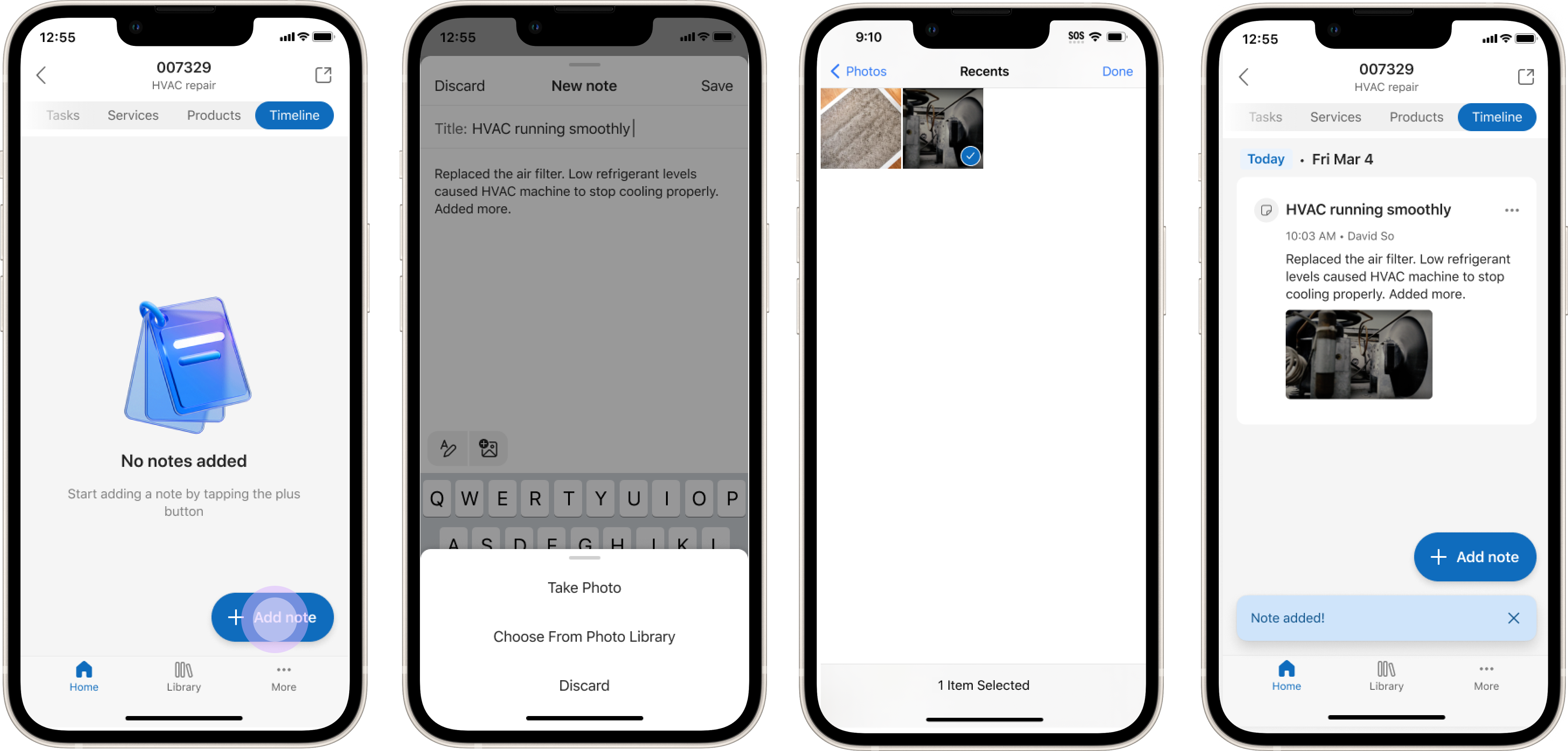Tap the image attachment icon

pos(488,447)
